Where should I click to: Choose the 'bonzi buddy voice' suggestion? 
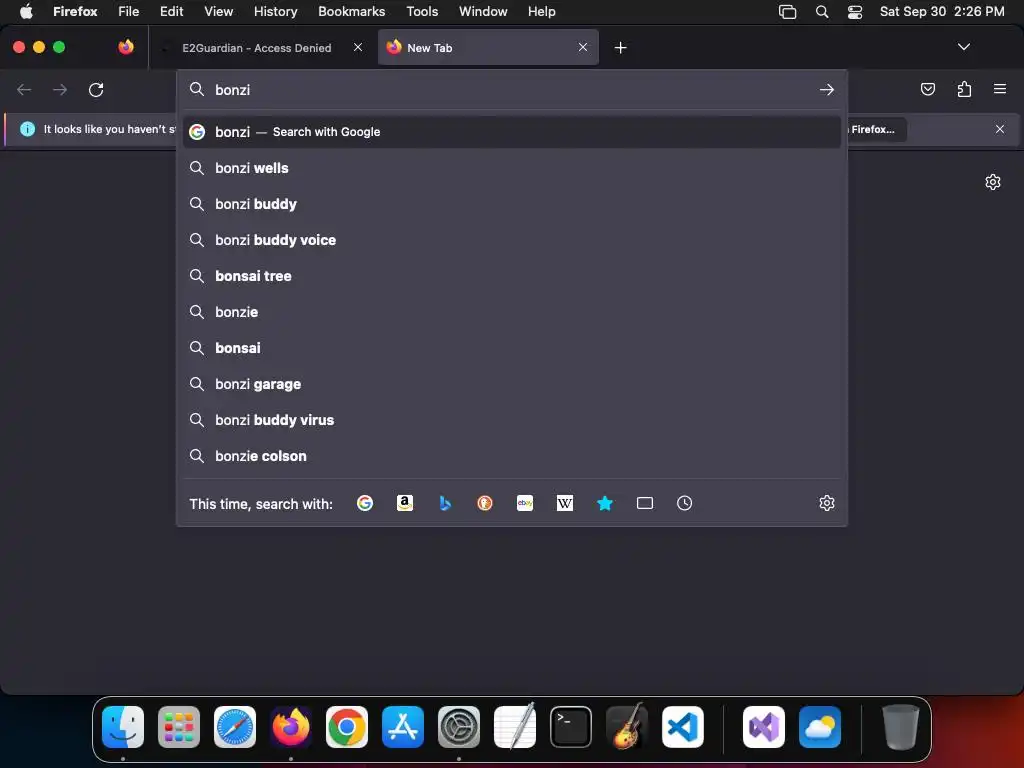[x=512, y=240]
